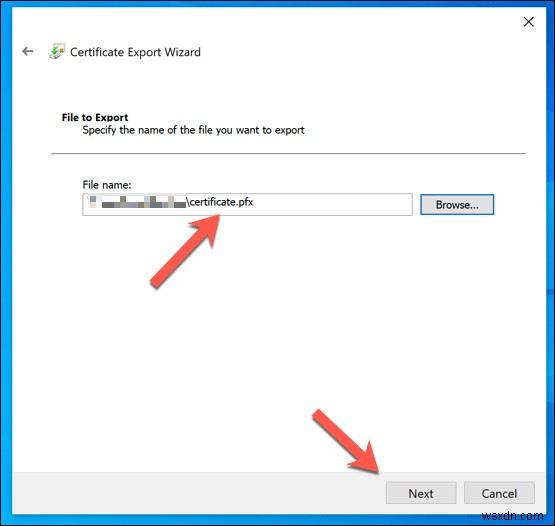This screenshot has width=555, height=526.
Task: Open the Browse file dialog
Action: tap(457, 204)
